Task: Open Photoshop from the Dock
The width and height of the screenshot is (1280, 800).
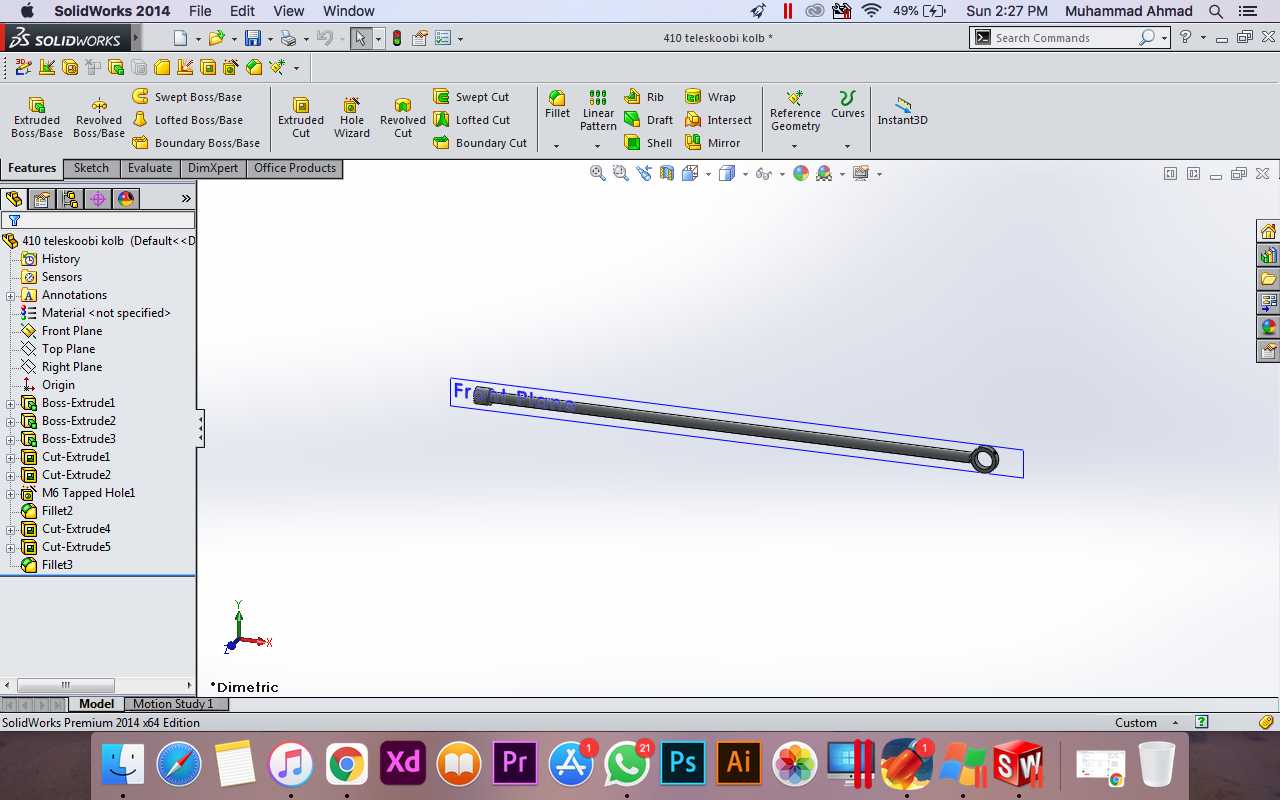Action: tap(683, 764)
